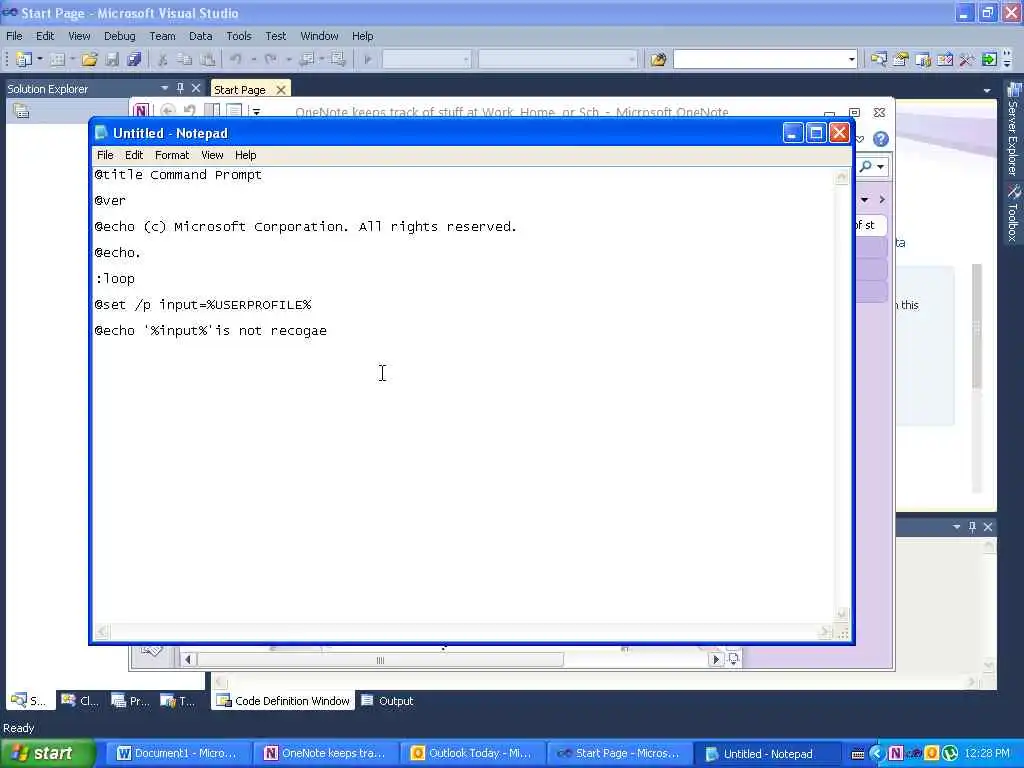This screenshot has width=1024, height=768.
Task: Click Notepad line @set /p input=%USERPROFILE%
Action: [x=203, y=305]
